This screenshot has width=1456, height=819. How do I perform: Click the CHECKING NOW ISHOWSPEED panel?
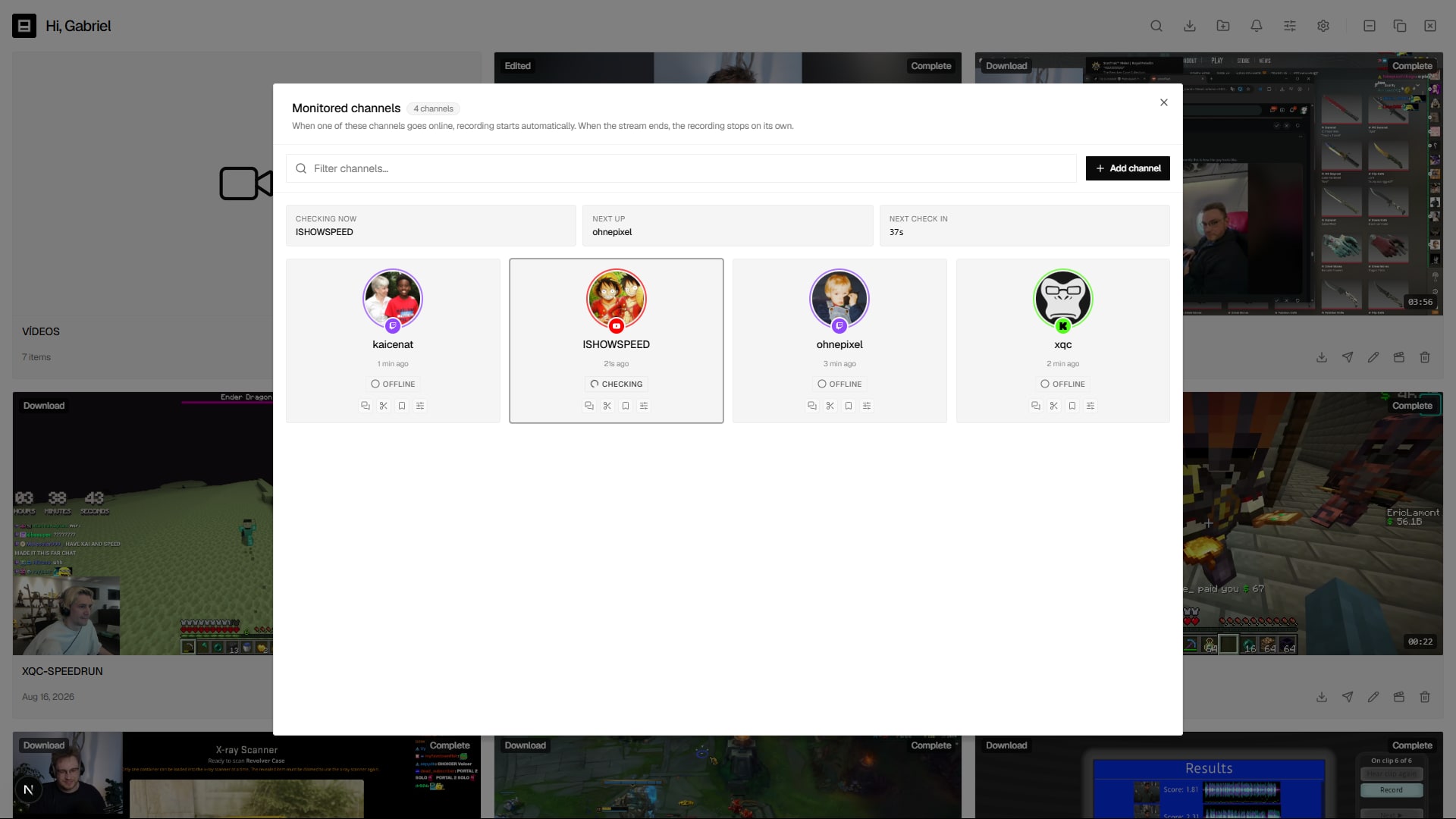tap(431, 225)
